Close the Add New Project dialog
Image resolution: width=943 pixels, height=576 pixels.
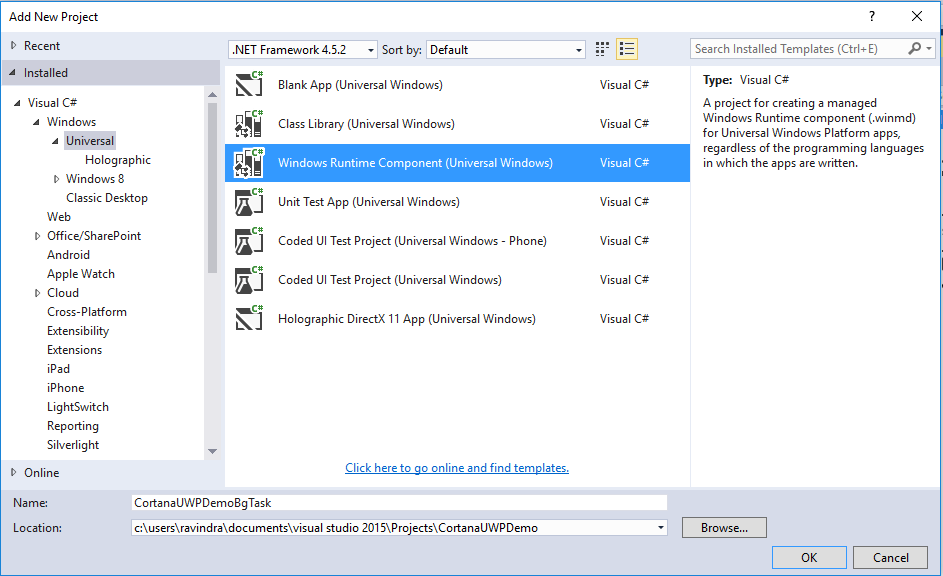(917, 16)
